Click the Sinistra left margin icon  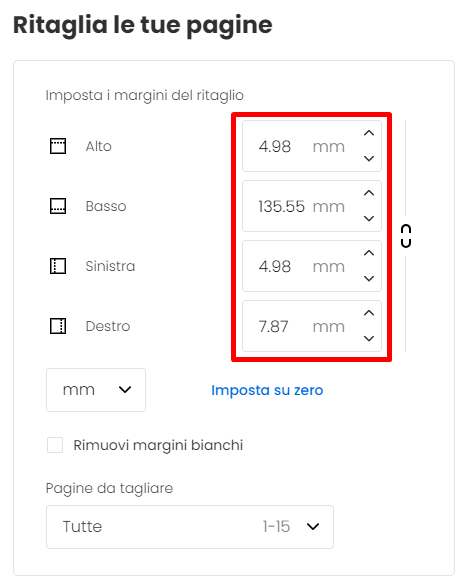click(58, 266)
